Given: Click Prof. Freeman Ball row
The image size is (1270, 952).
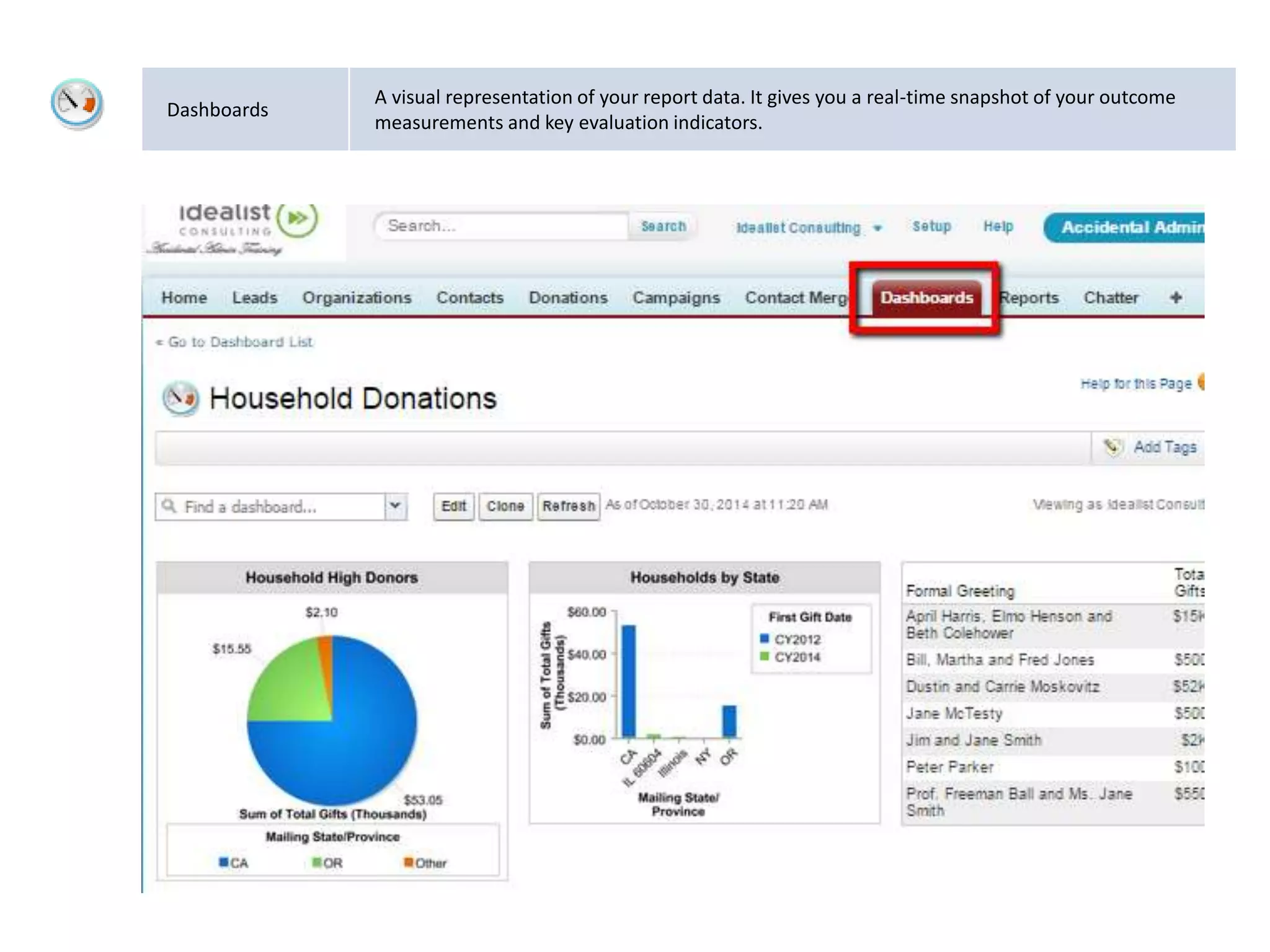Looking at the screenshot, I should (x=1054, y=802).
